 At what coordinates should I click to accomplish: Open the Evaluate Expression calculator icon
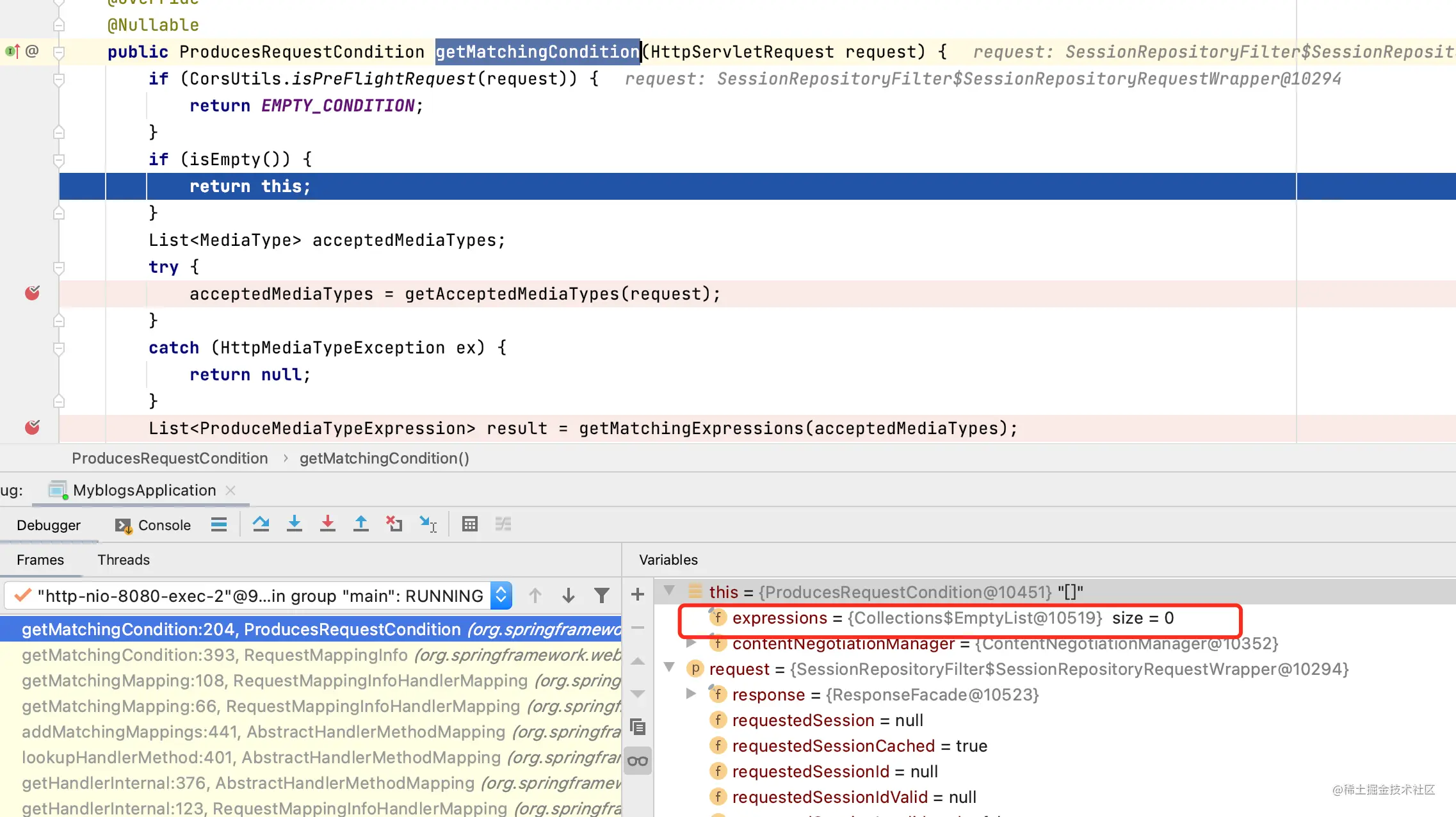pos(470,524)
